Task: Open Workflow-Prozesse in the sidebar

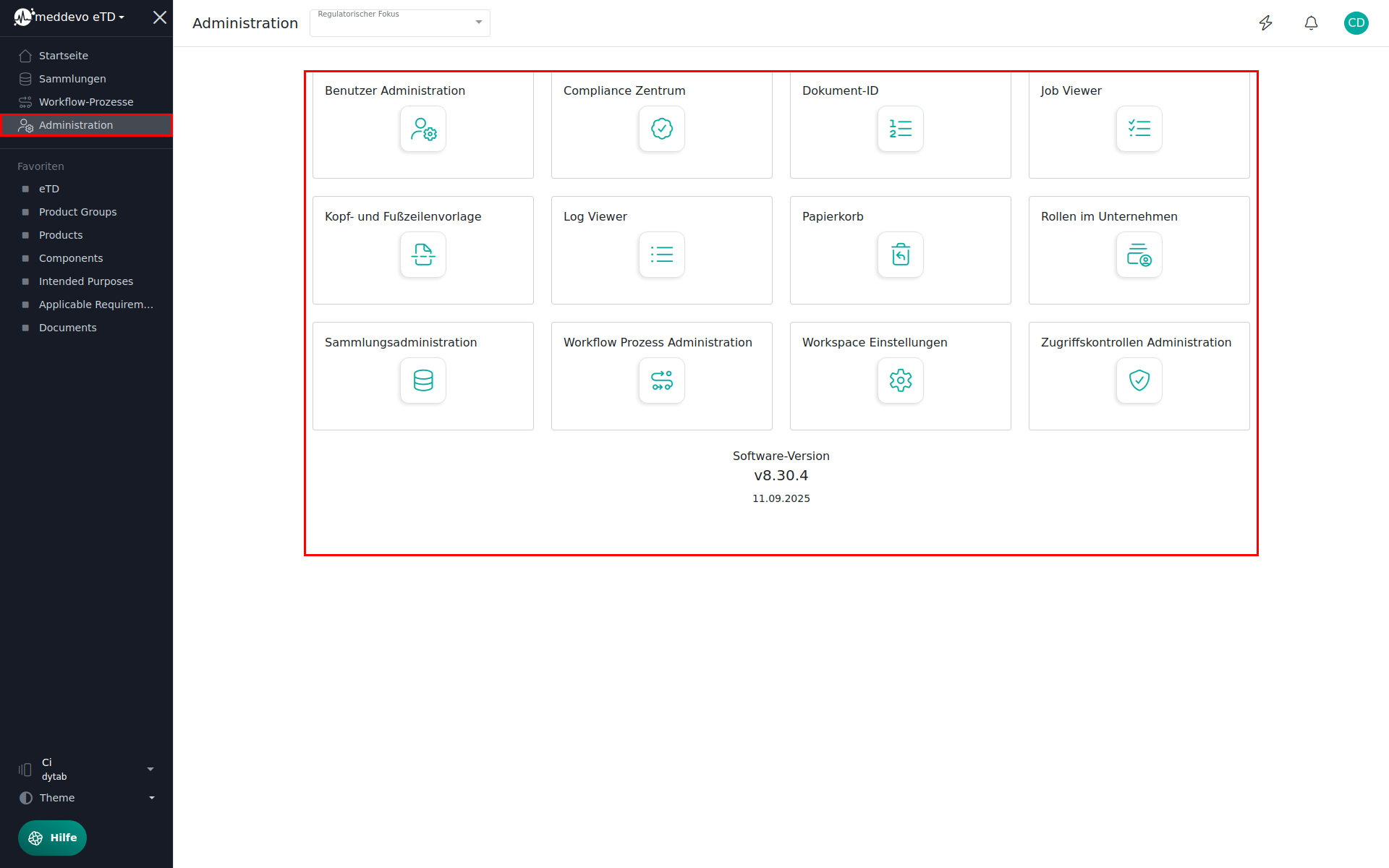Action: pyautogui.click(x=87, y=102)
